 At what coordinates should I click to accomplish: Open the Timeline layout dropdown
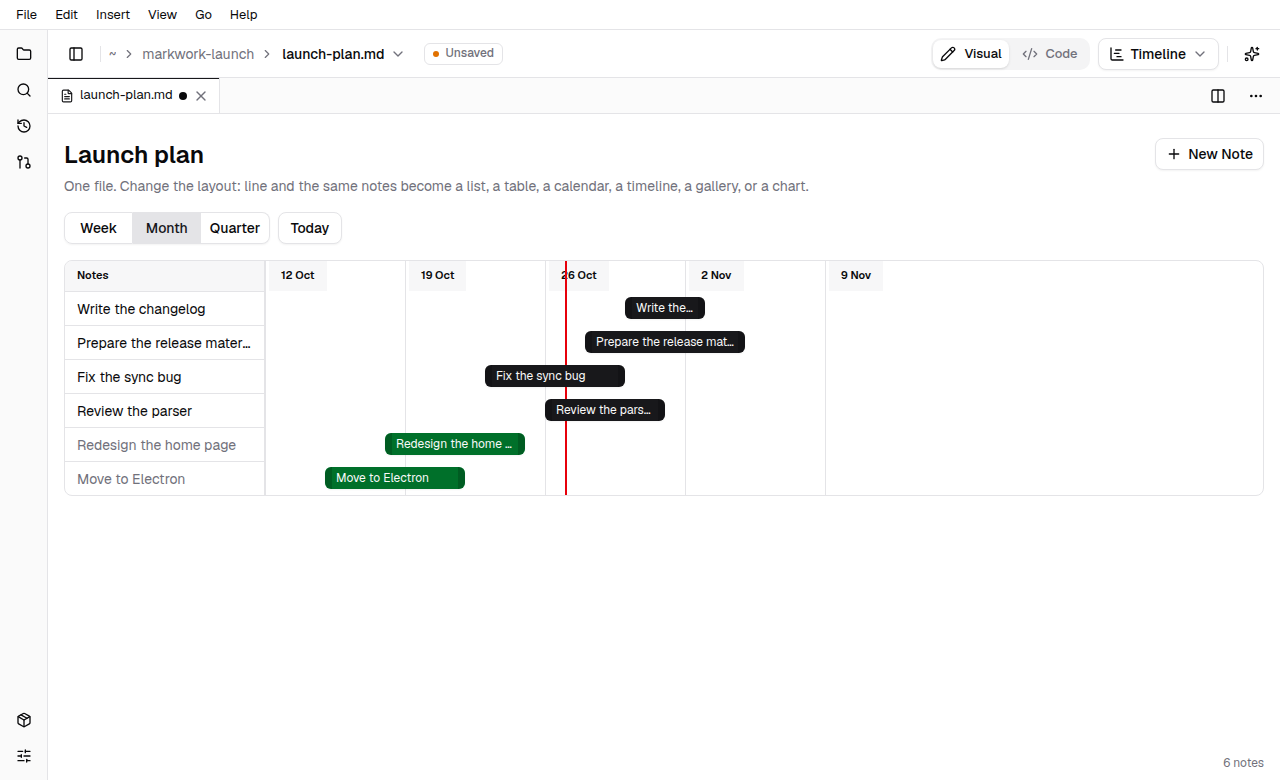[x=1158, y=54]
